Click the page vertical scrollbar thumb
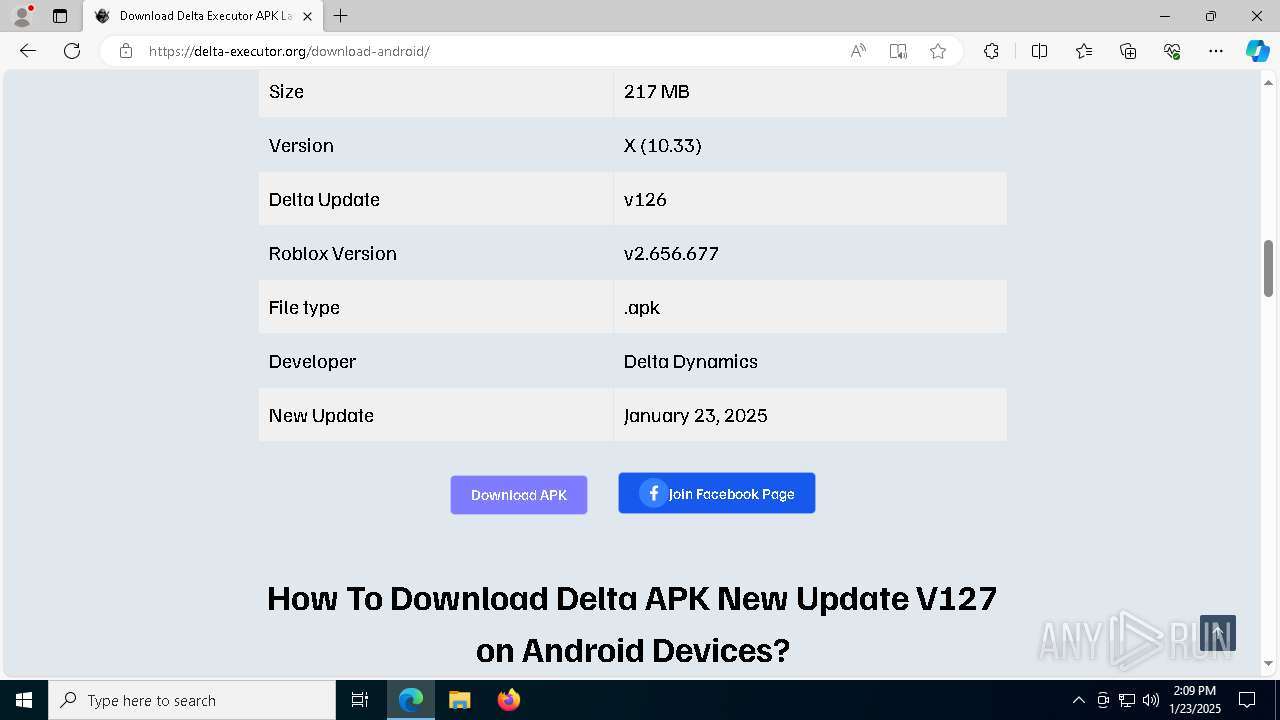Screen dimensions: 1280x720 pos(1269,268)
